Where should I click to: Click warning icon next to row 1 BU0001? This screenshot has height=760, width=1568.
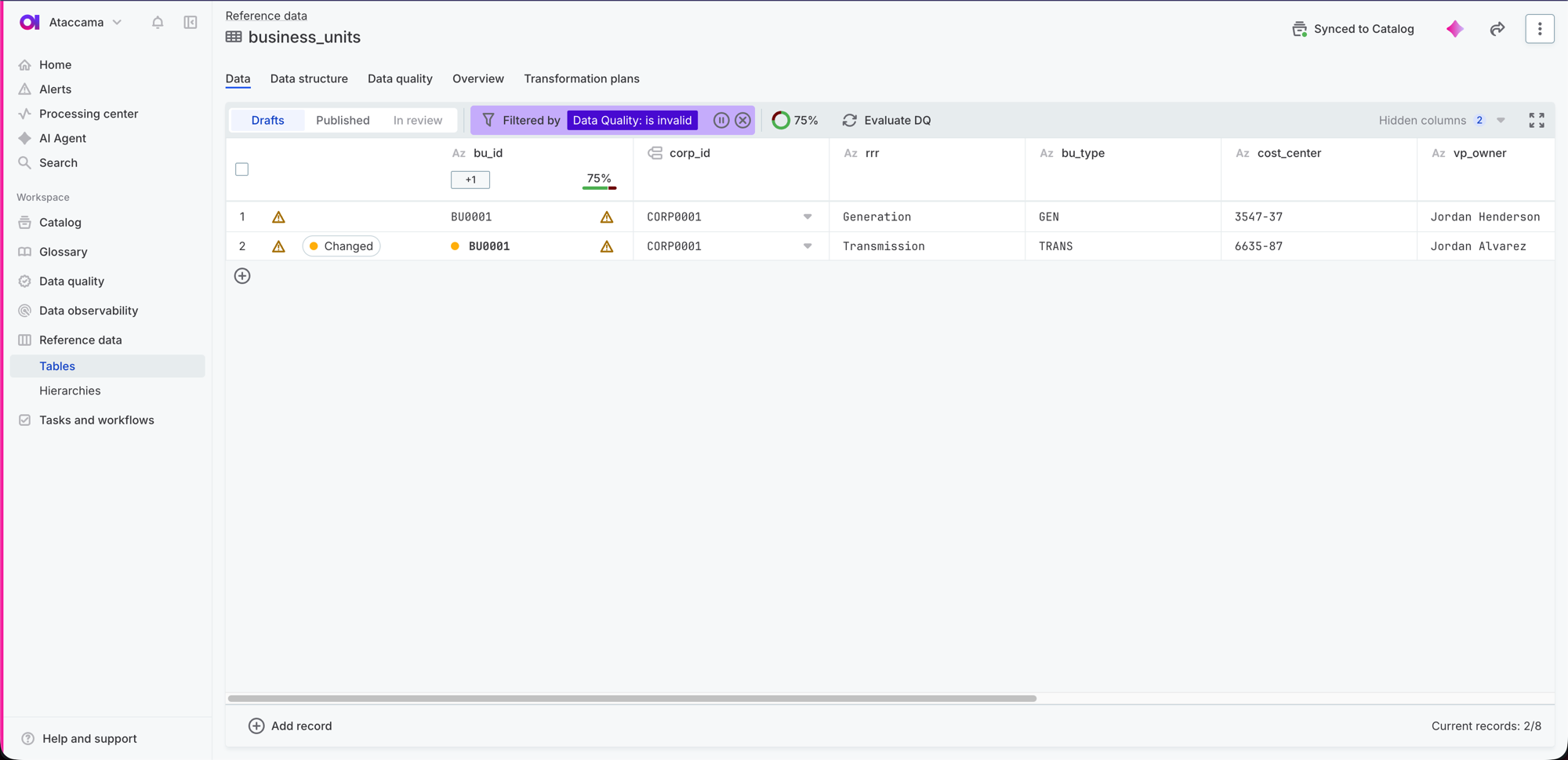(x=607, y=216)
